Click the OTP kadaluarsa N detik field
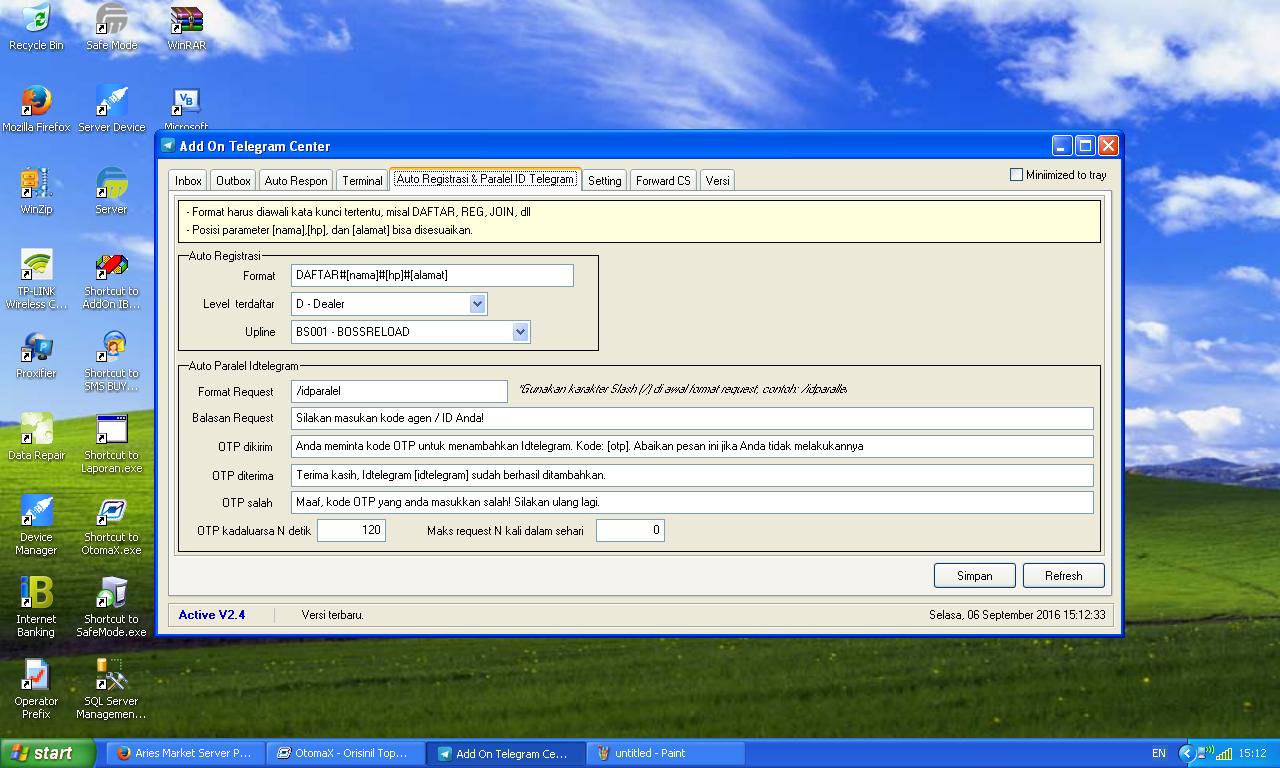This screenshot has width=1280, height=768. (x=352, y=530)
